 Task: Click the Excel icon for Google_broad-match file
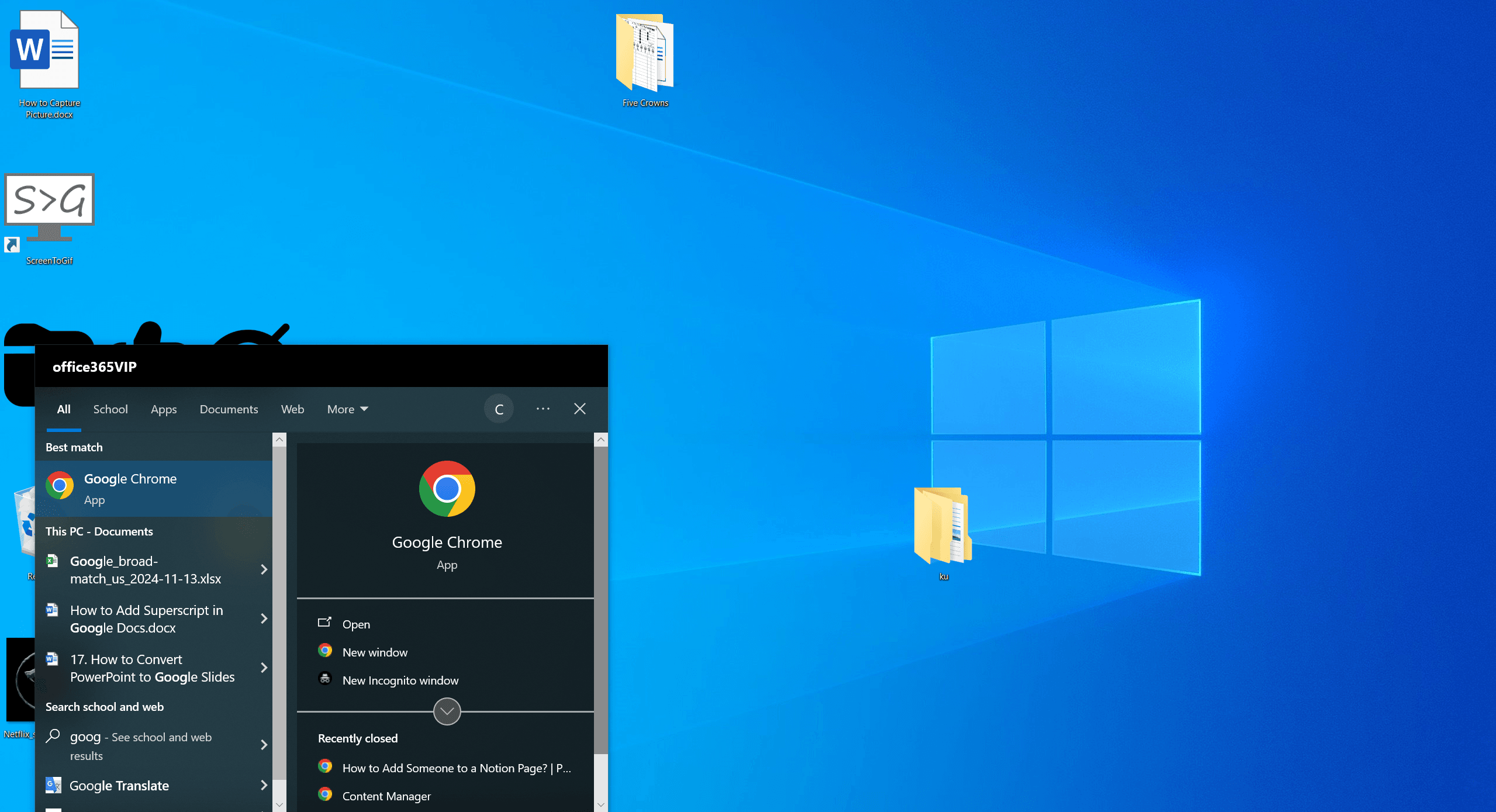point(52,561)
